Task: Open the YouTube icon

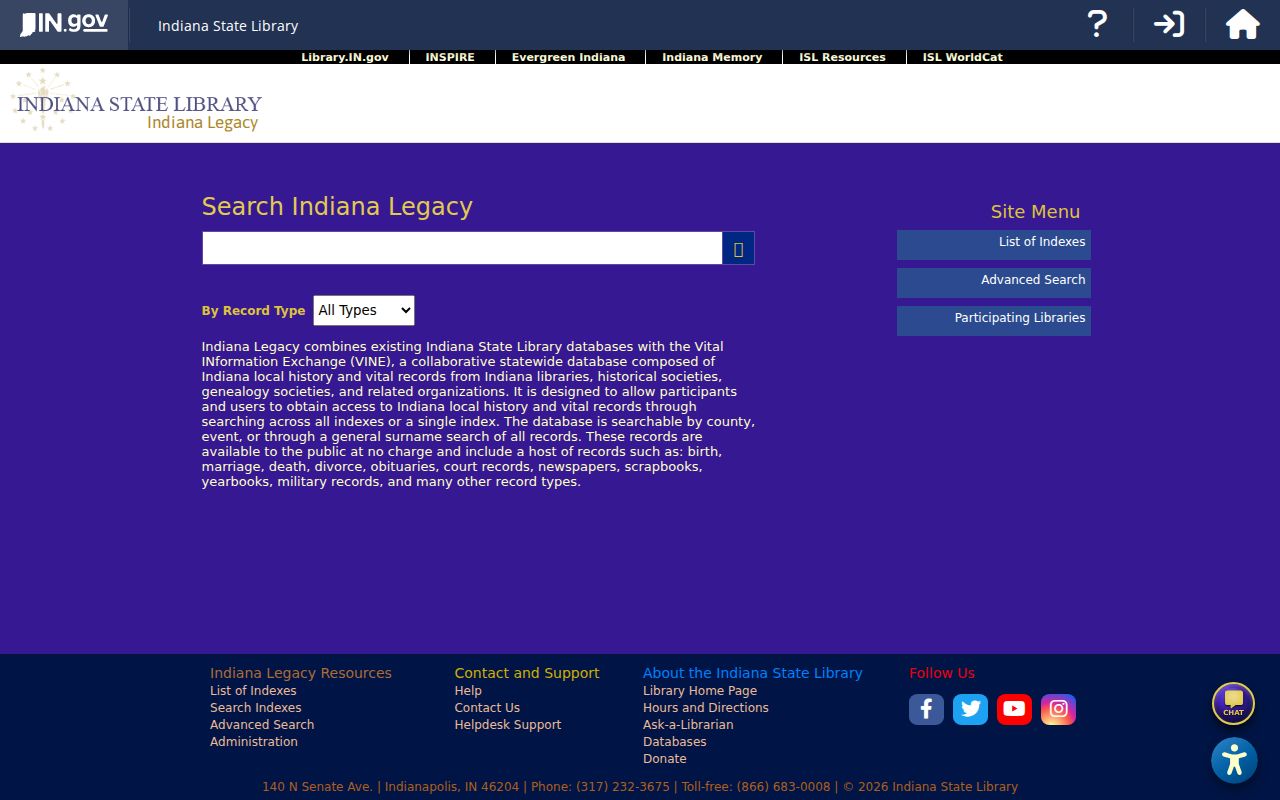Action: pos(1014,709)
